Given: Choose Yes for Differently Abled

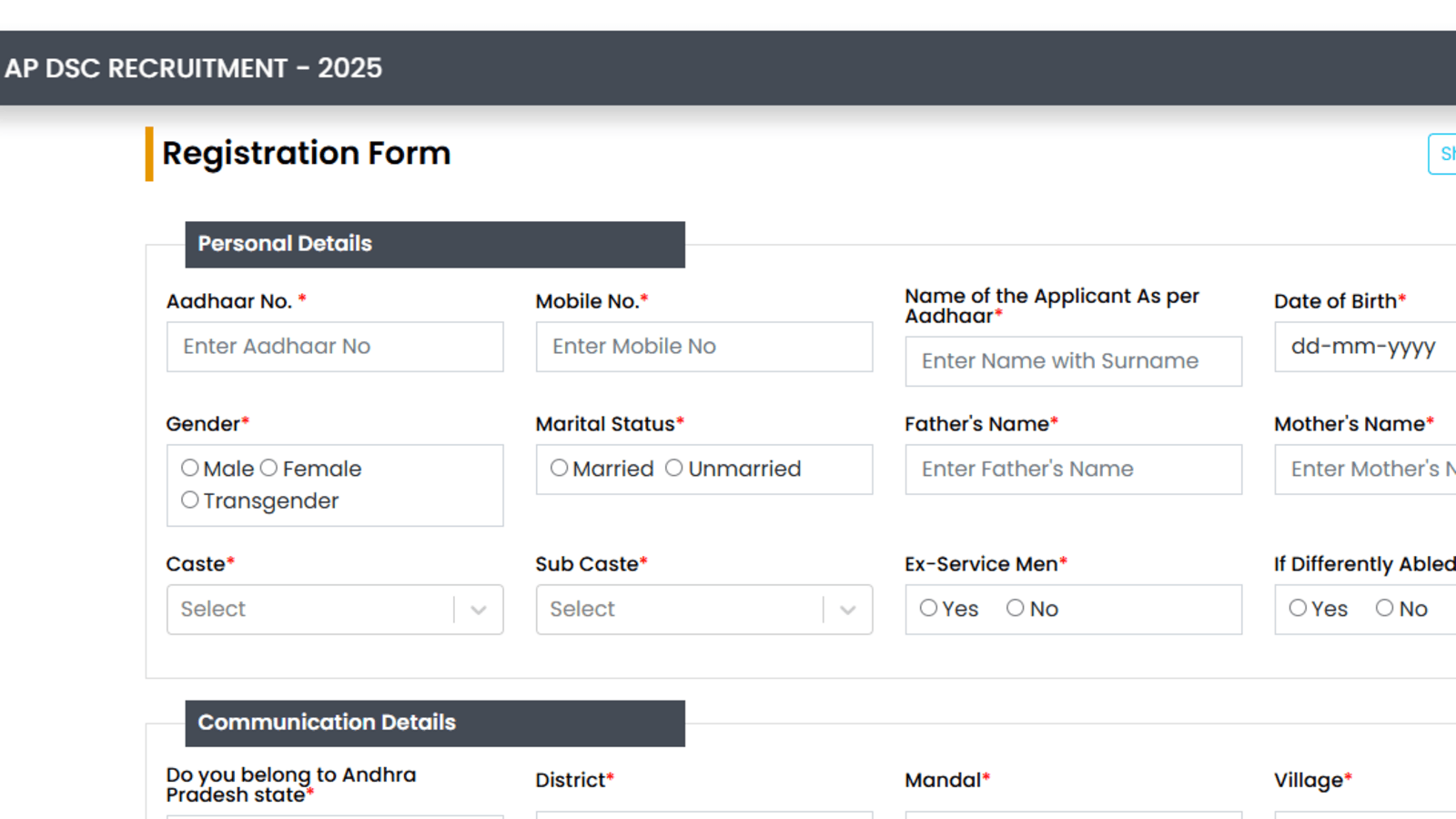Looking at the screenshot, I should [1298, 608].
